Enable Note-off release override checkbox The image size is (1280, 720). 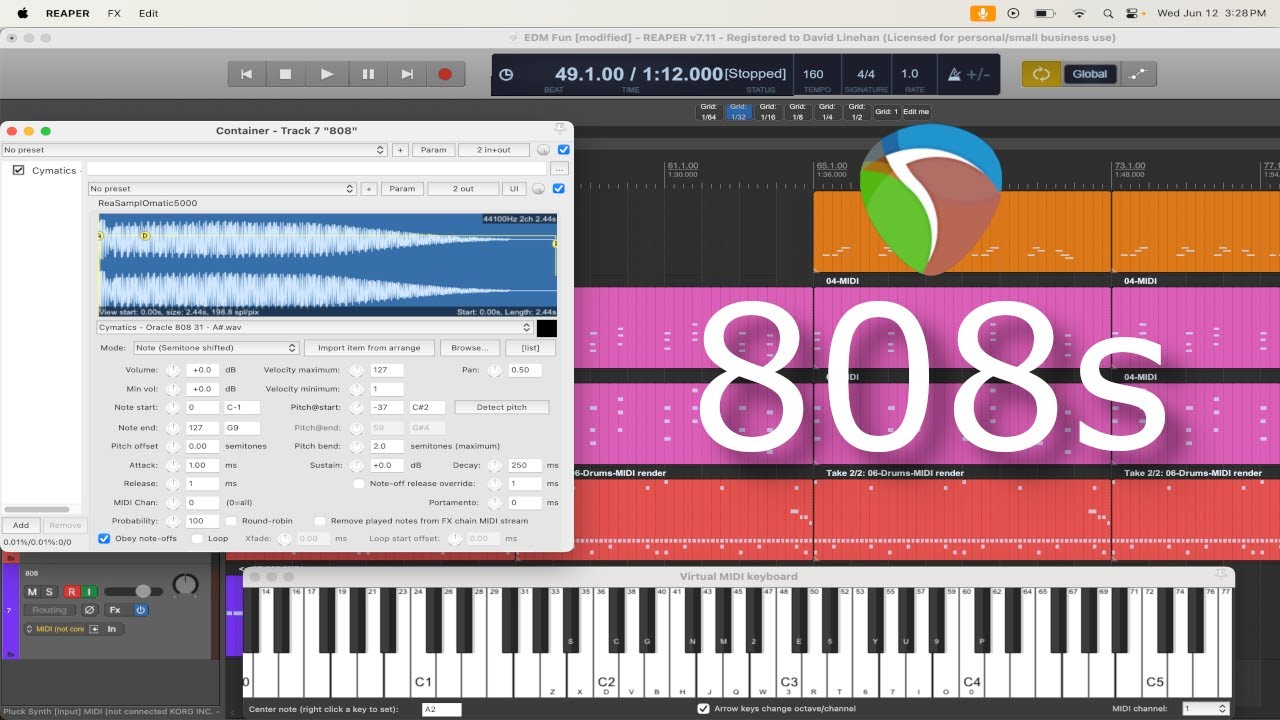click(359, 484)
